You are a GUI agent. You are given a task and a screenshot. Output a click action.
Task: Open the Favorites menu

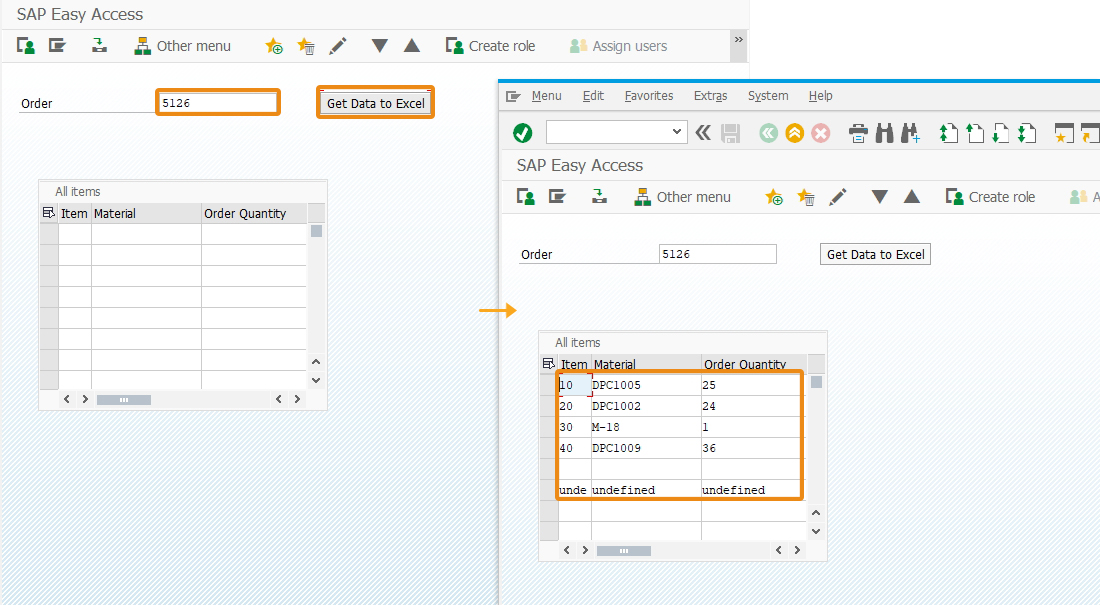pyautogui.click(x=649, y=95)
